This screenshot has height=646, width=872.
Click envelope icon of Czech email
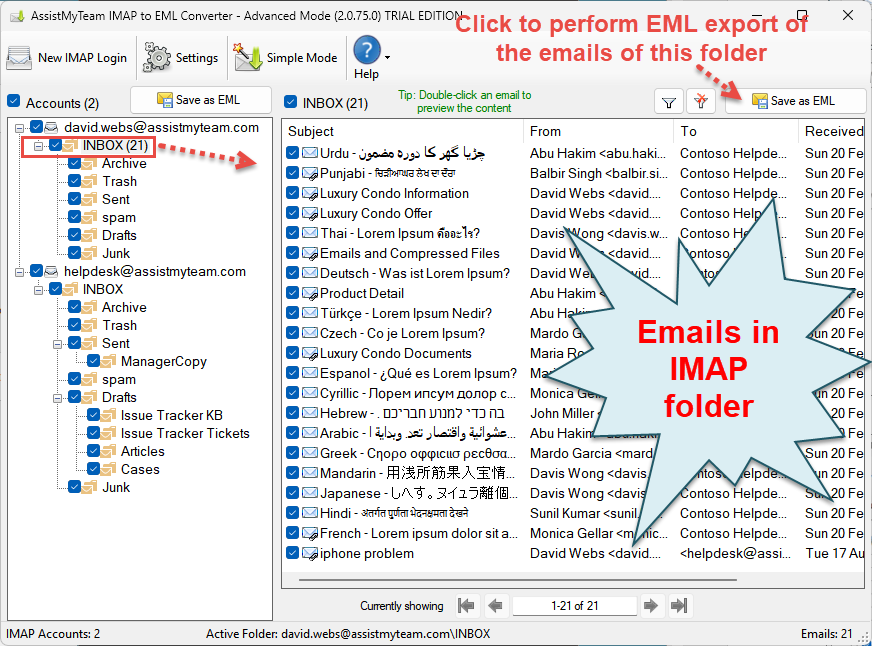pos(310,333)
